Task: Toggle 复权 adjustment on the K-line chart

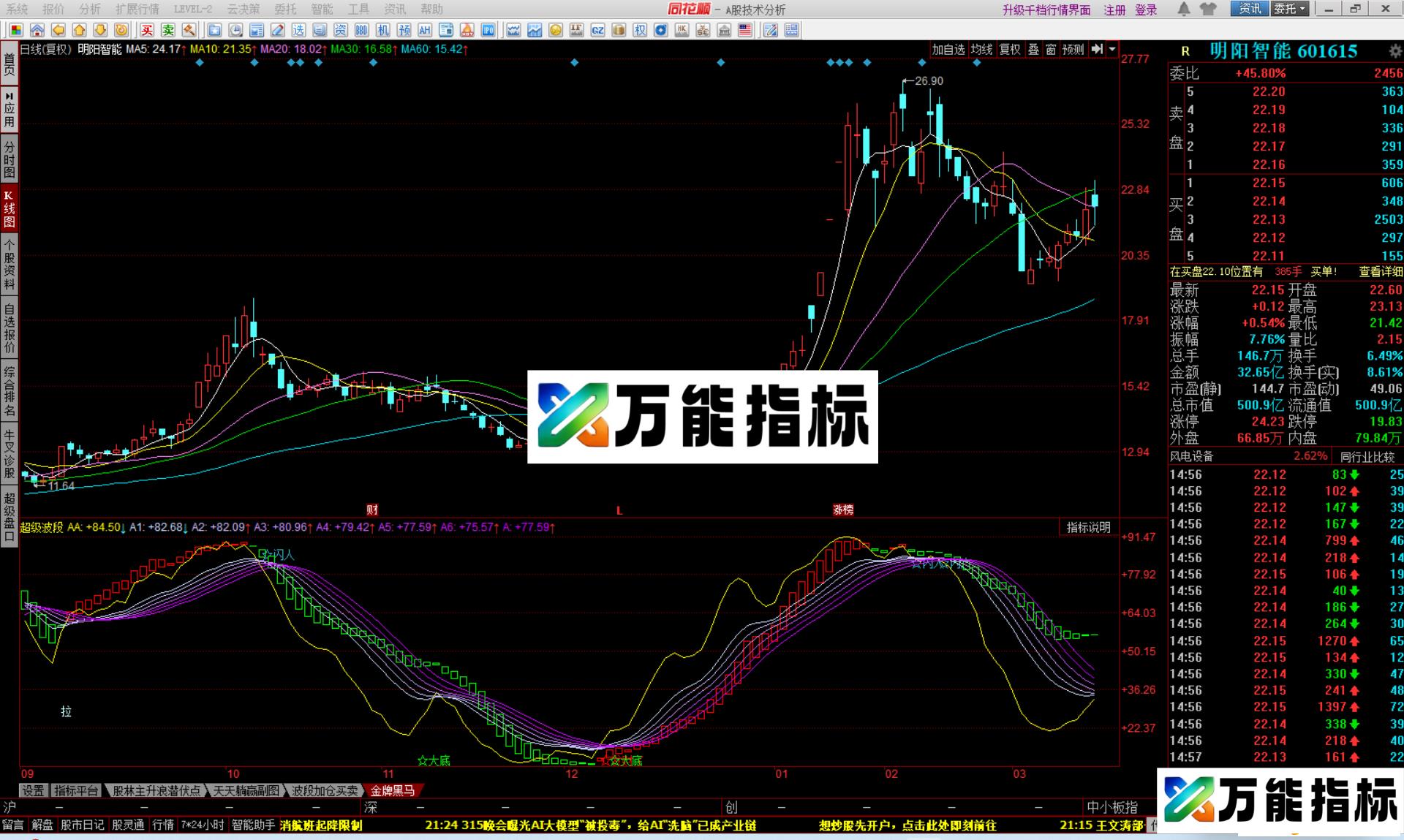Action: tap(1010, 49)
